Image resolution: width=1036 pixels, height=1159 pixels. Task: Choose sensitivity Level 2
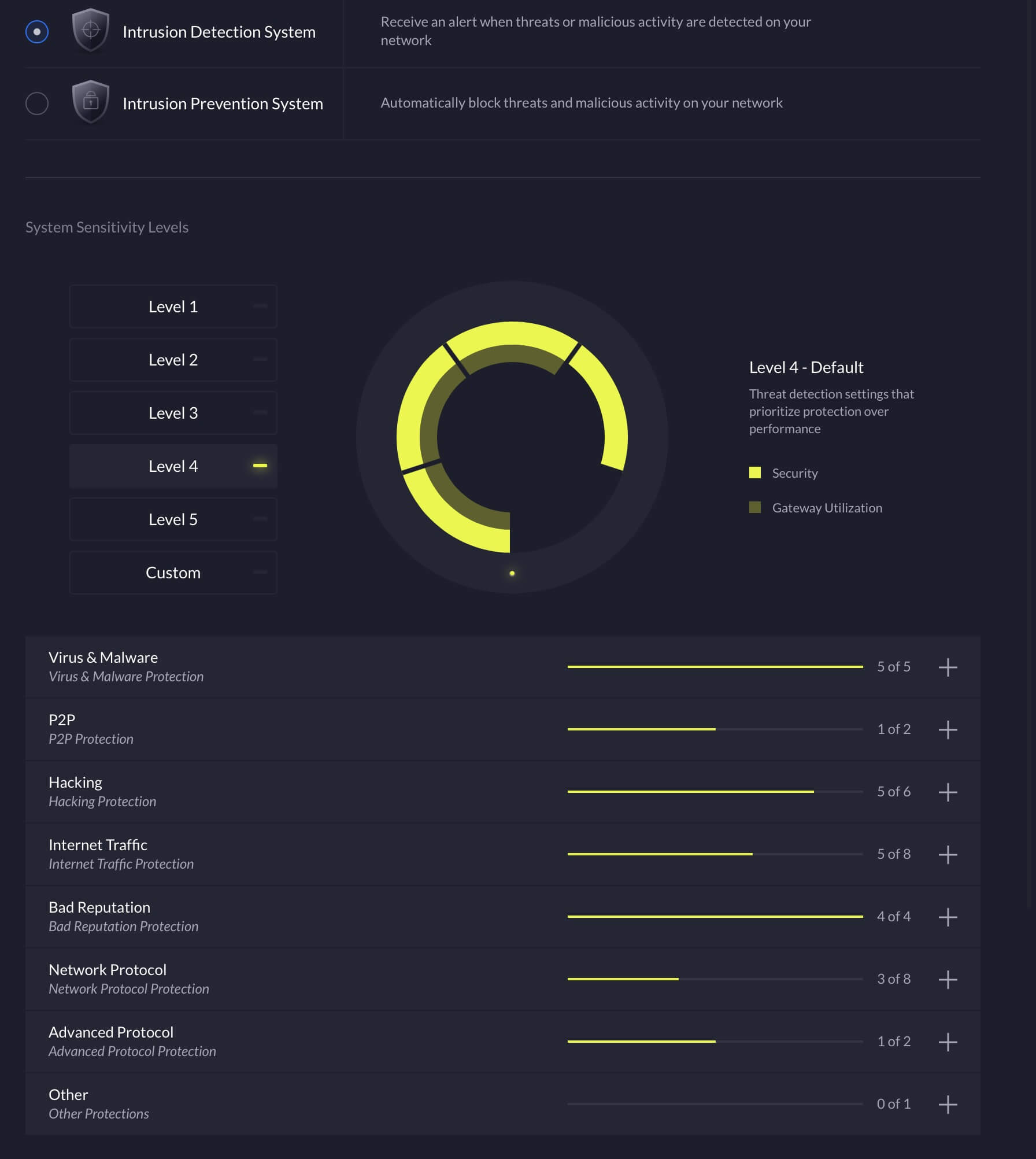pyautogui.click(x=173, y=360)
